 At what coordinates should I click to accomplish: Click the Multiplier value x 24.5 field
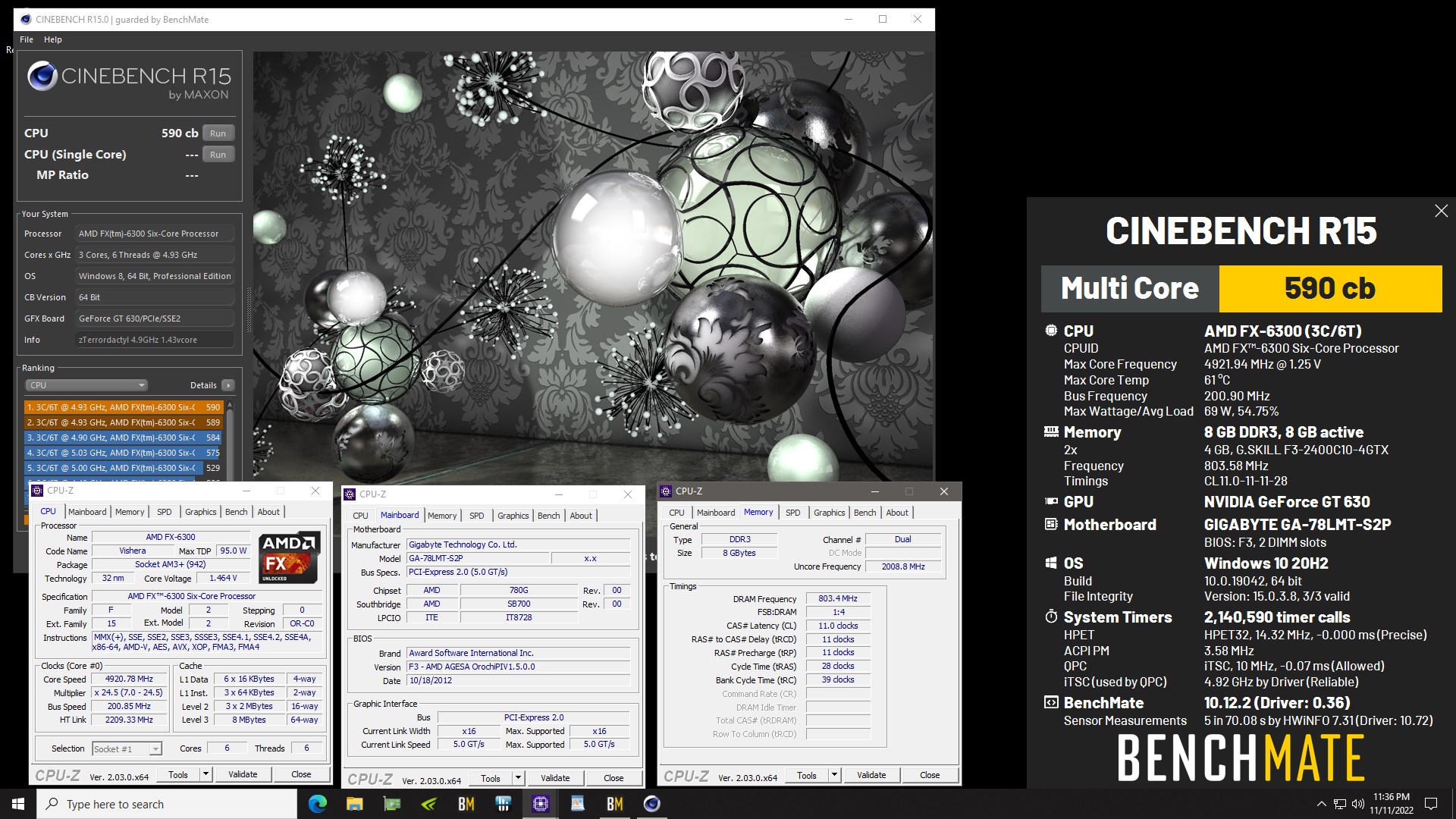tap(128, 692)
